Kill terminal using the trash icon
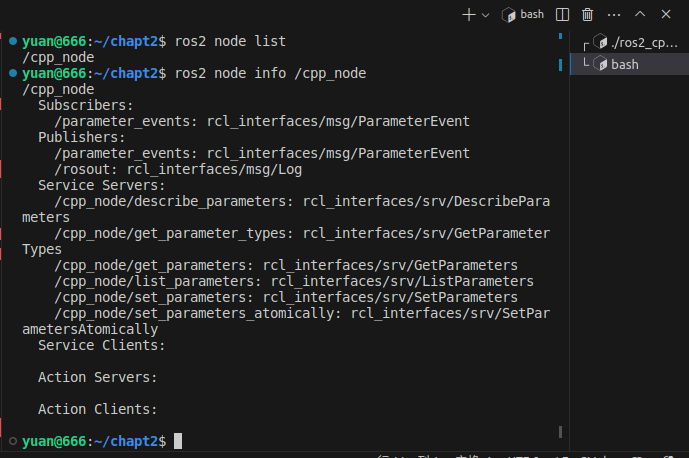 [587, 15]
